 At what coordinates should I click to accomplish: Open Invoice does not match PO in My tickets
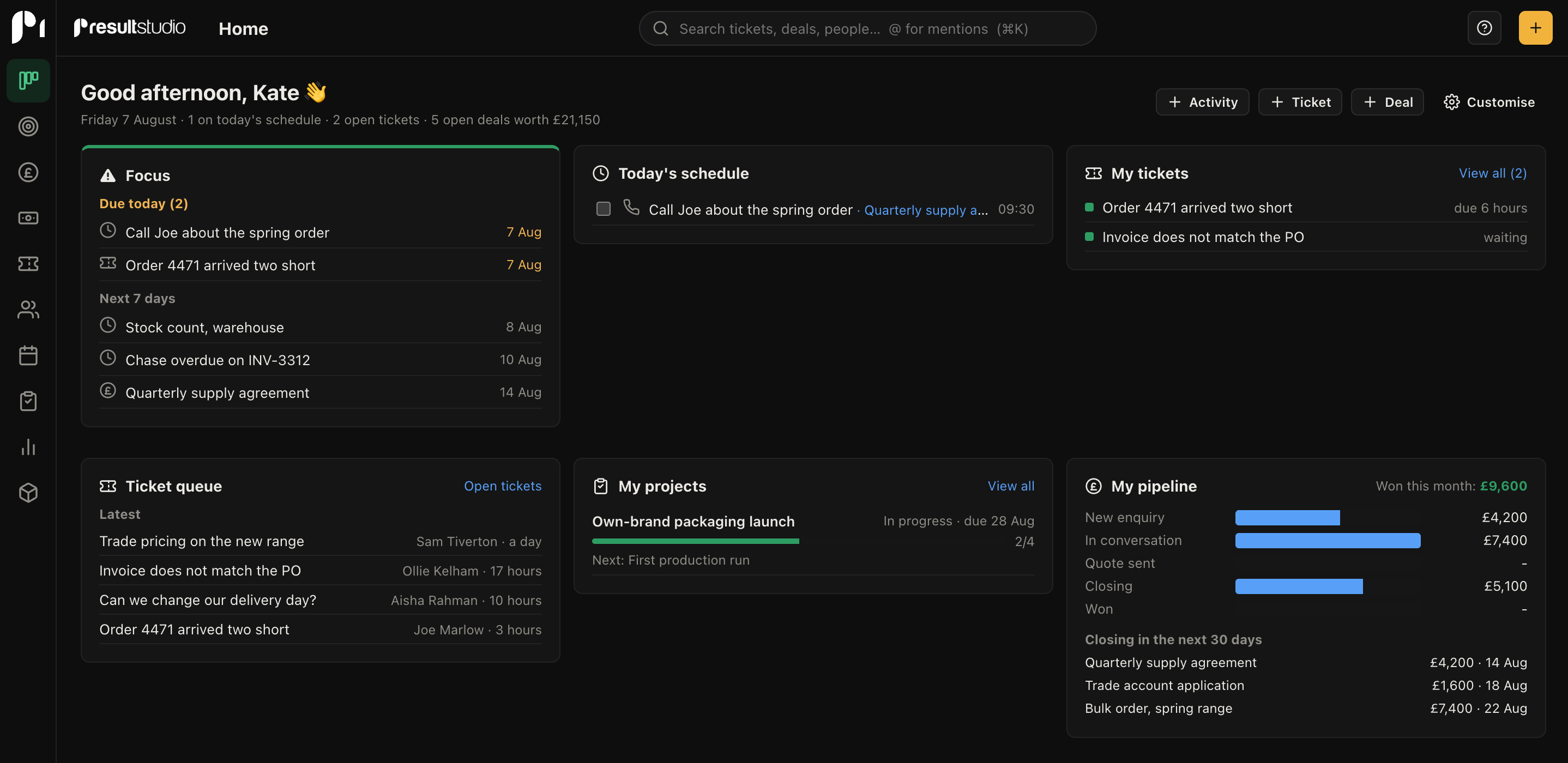pos(1306,237)
